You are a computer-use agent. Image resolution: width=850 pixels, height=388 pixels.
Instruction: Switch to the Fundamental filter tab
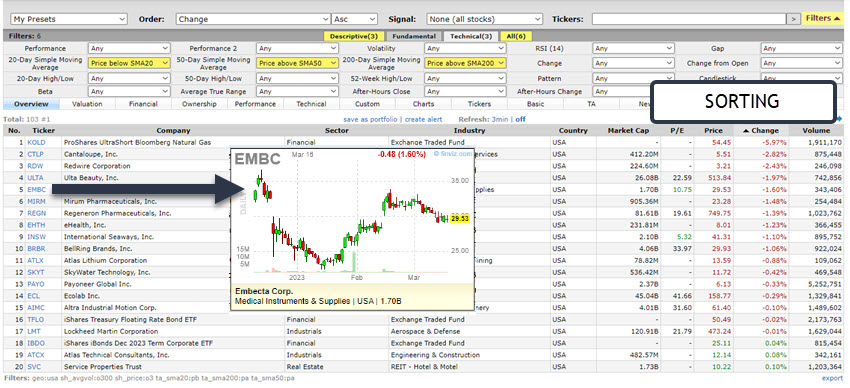[413, 36]
